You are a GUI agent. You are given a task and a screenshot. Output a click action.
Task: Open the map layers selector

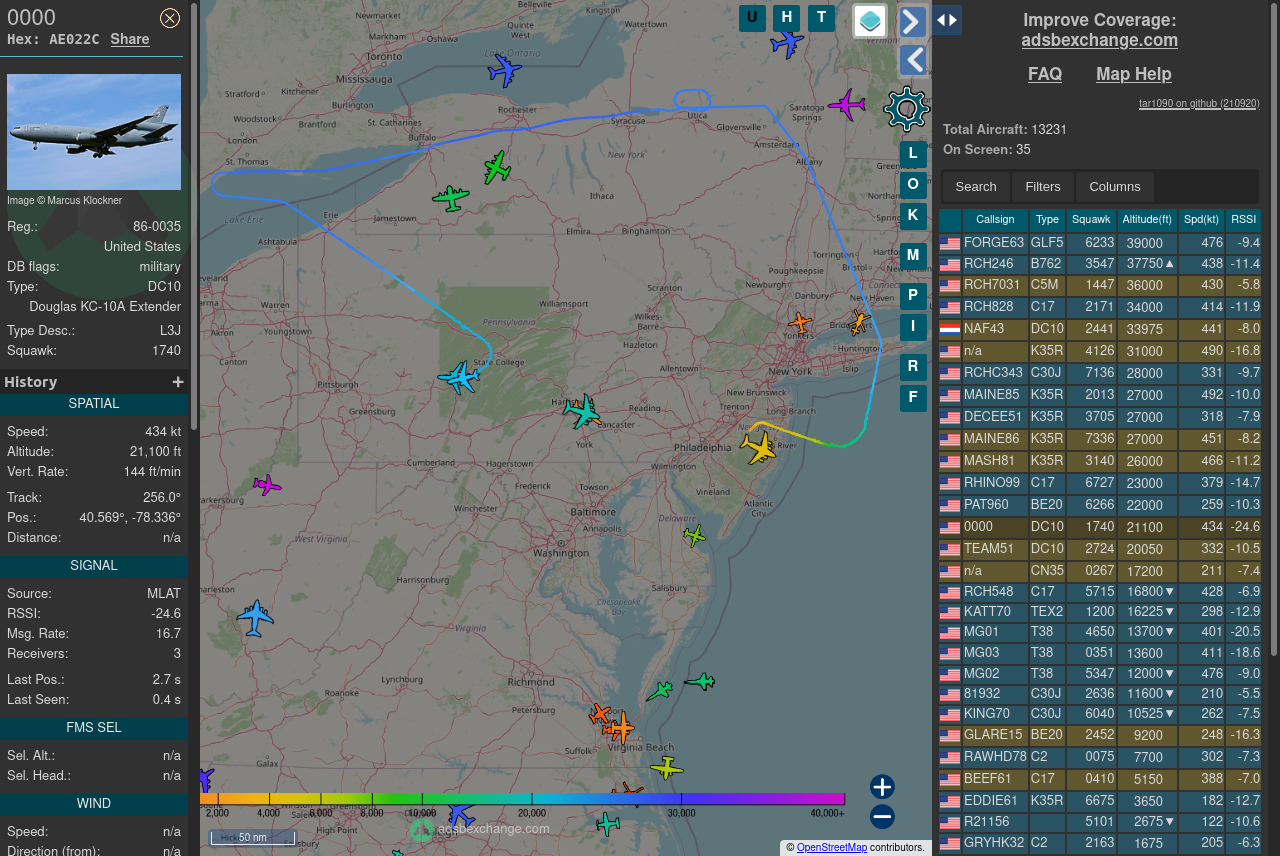click(870, 21)
